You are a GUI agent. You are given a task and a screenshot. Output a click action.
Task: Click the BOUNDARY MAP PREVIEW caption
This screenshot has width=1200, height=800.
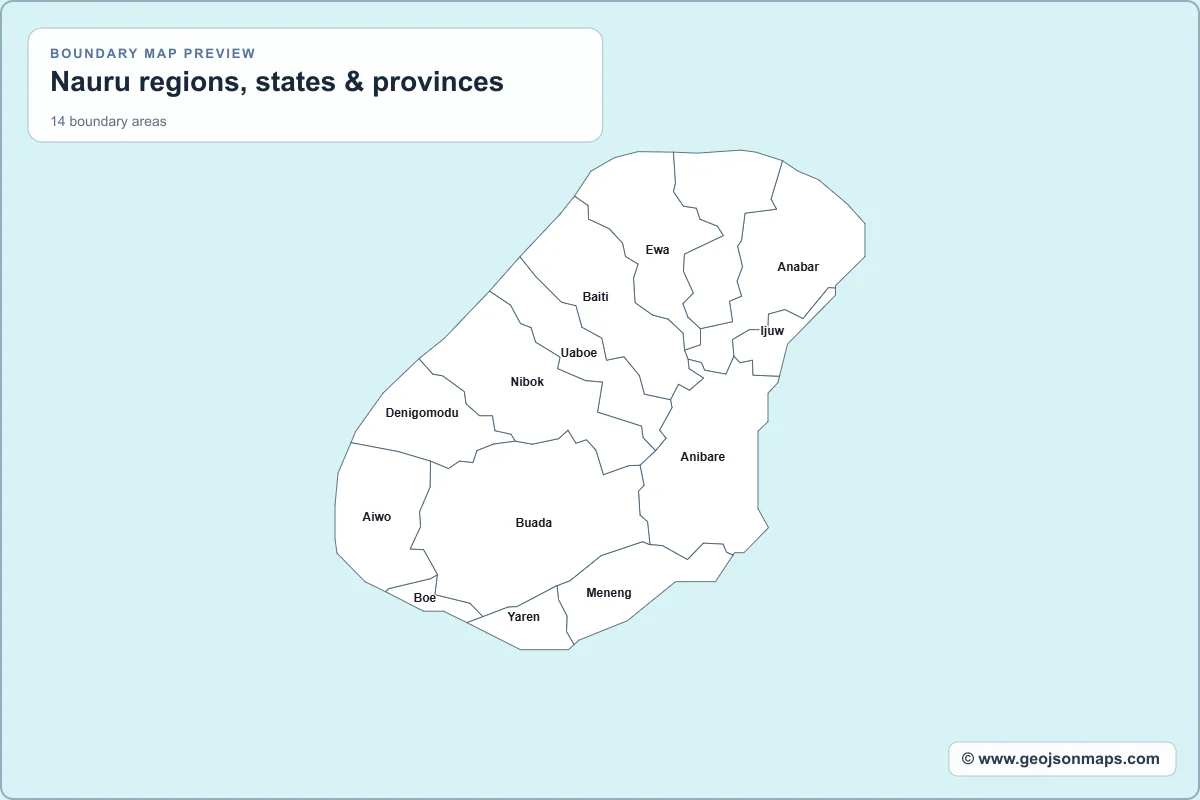[153, 53]
